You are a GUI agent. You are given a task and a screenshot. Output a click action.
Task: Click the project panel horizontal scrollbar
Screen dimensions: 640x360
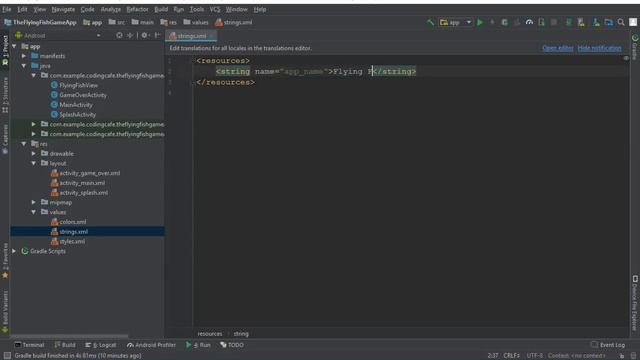(69, 337)
